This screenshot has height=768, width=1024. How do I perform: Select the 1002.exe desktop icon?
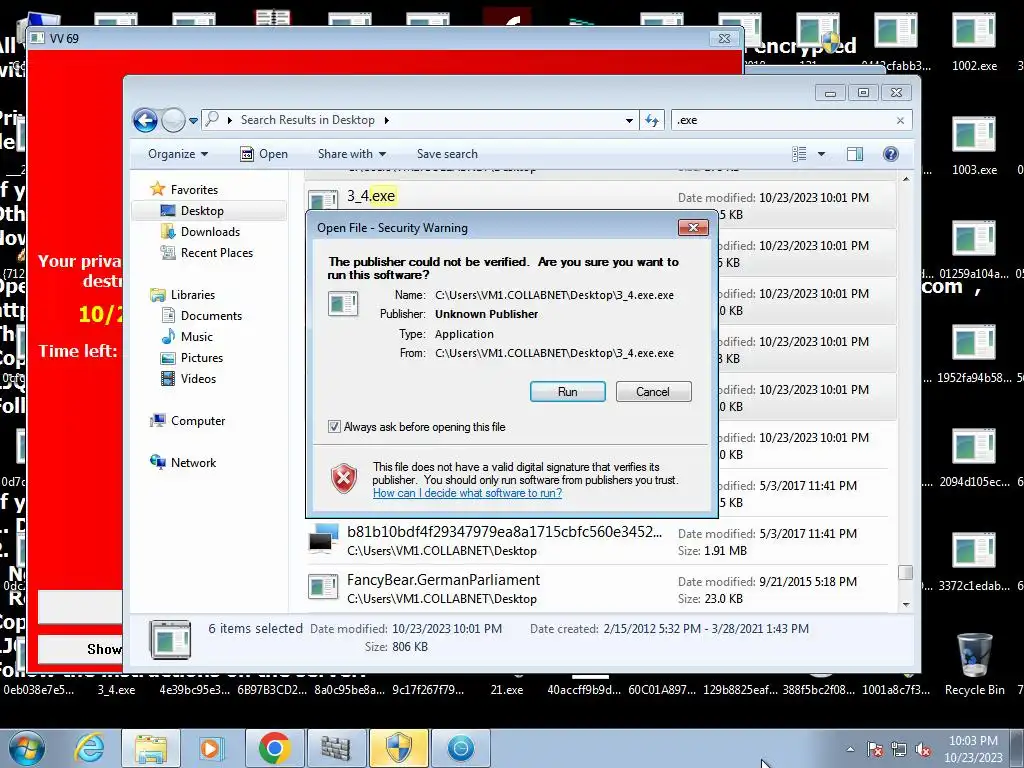974,40
